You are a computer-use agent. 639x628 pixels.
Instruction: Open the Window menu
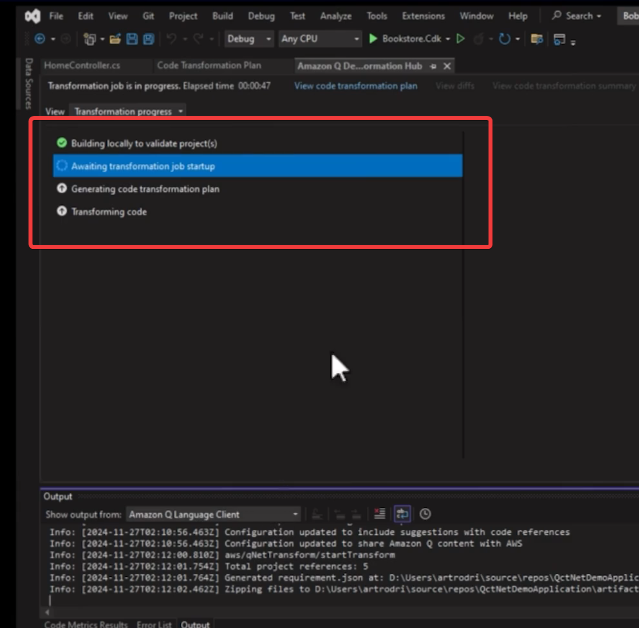476,16
